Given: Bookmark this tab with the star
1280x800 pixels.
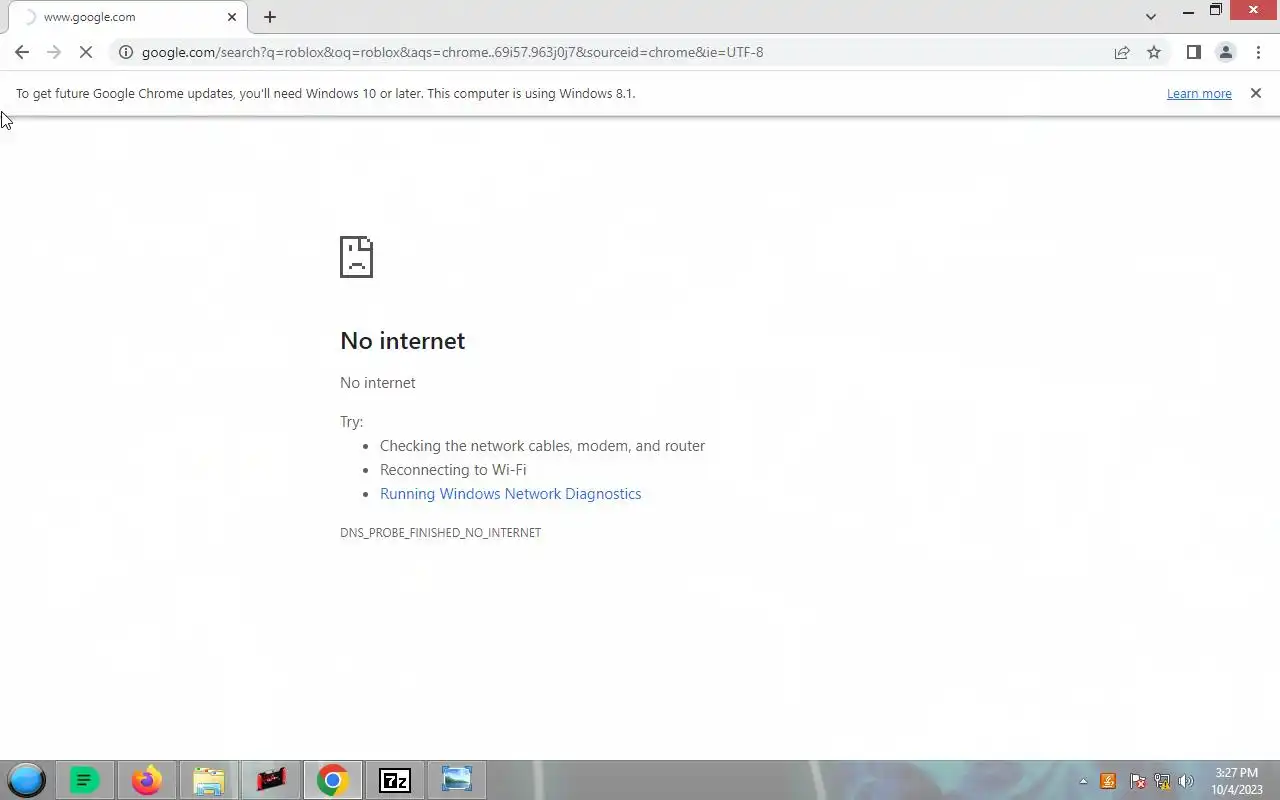Looking at the screenshot, I should 1154,52.
